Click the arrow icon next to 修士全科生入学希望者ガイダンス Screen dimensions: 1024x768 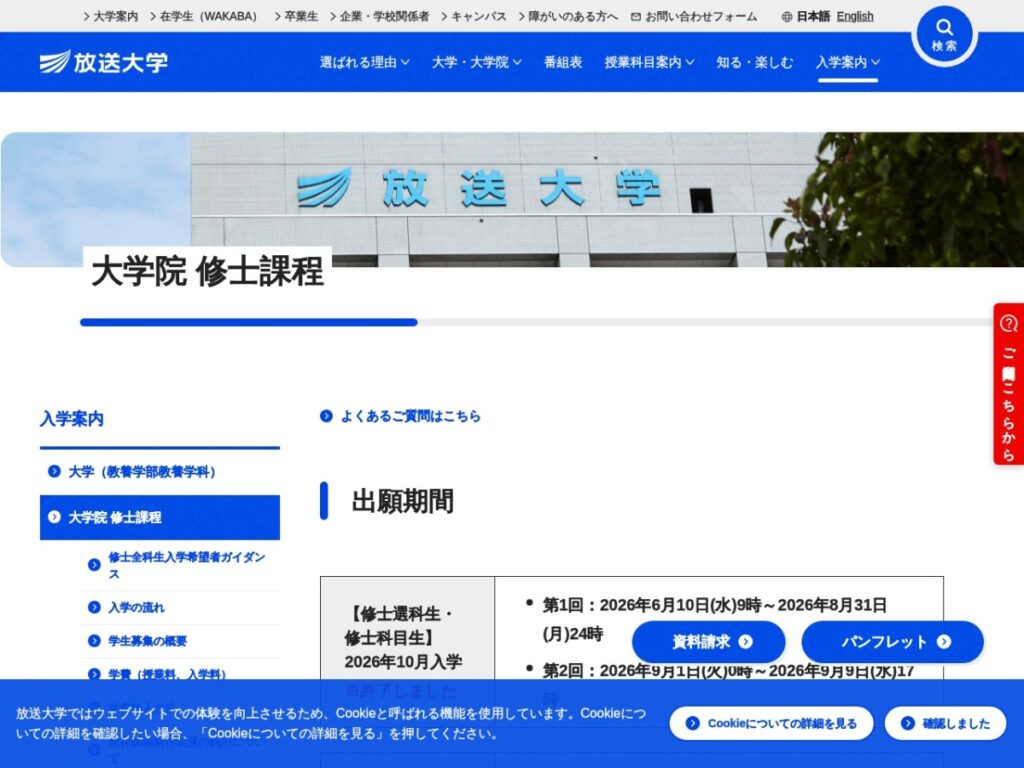tap(94, 565)
